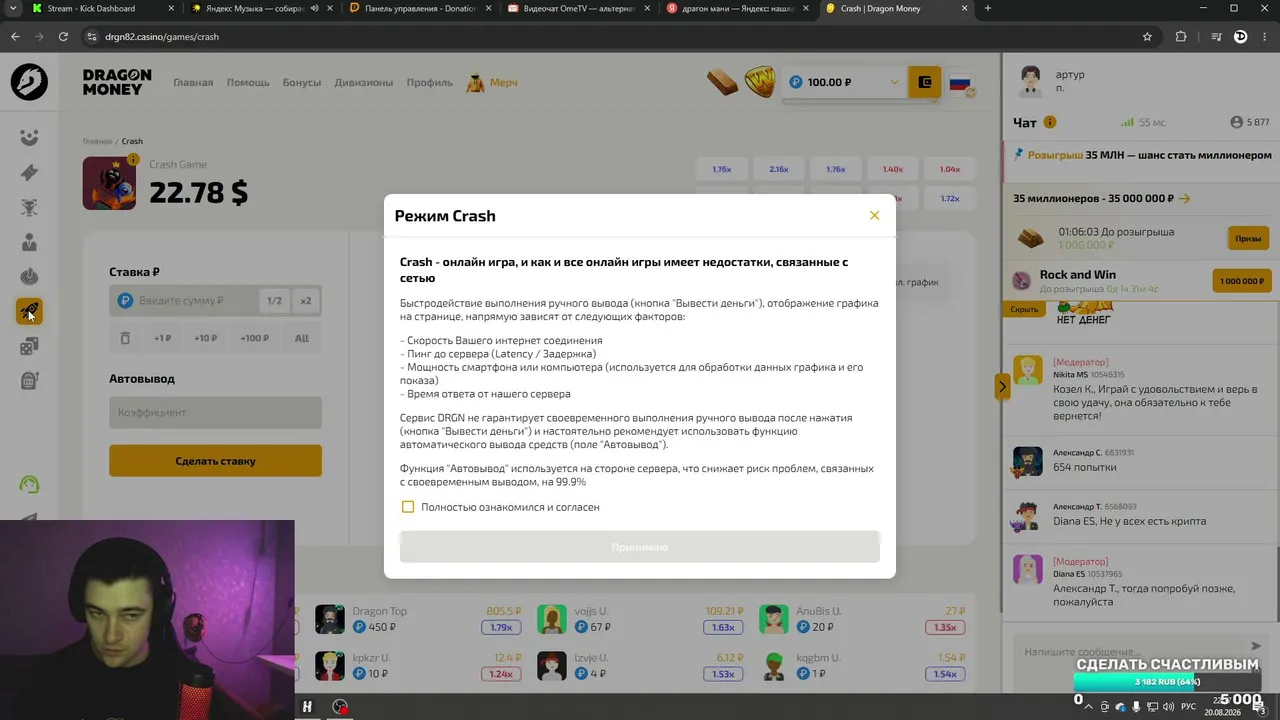Switch to Видеочат OmeTV browser tab

pos(582,8)
